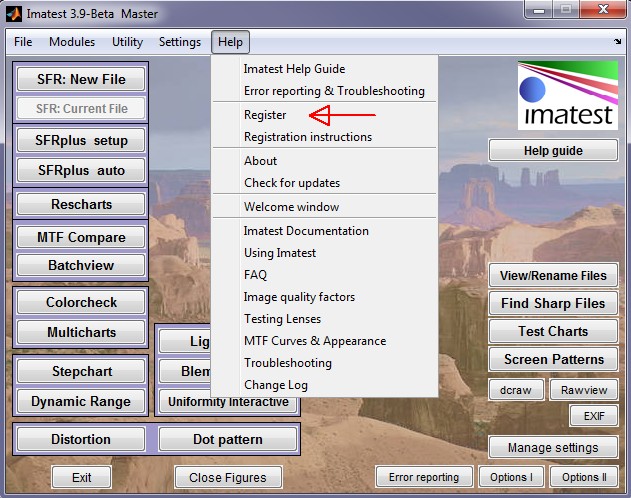Open Rawview
This screenshot has width=631, height=498.
[584, 390]
